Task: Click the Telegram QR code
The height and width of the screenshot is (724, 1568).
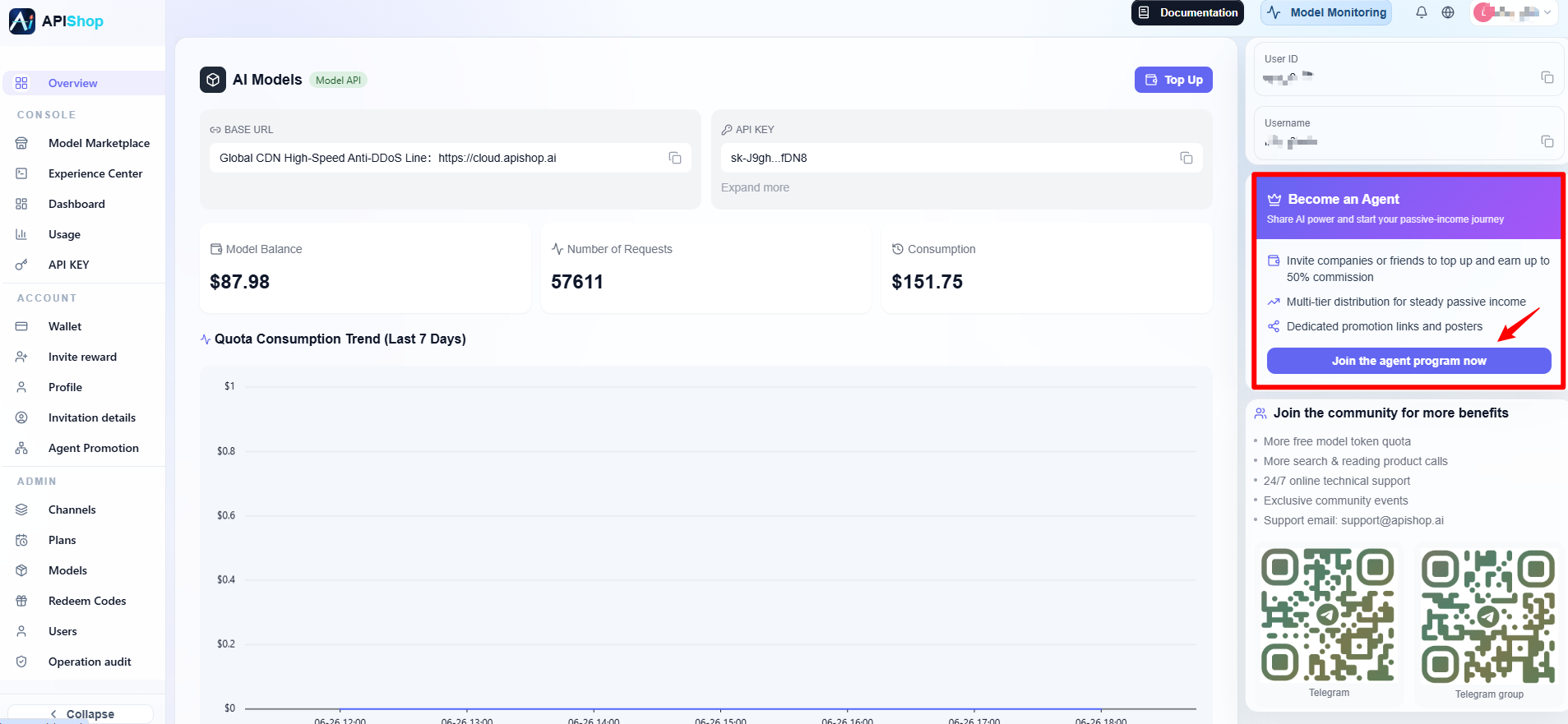Action: [1328, 615]
